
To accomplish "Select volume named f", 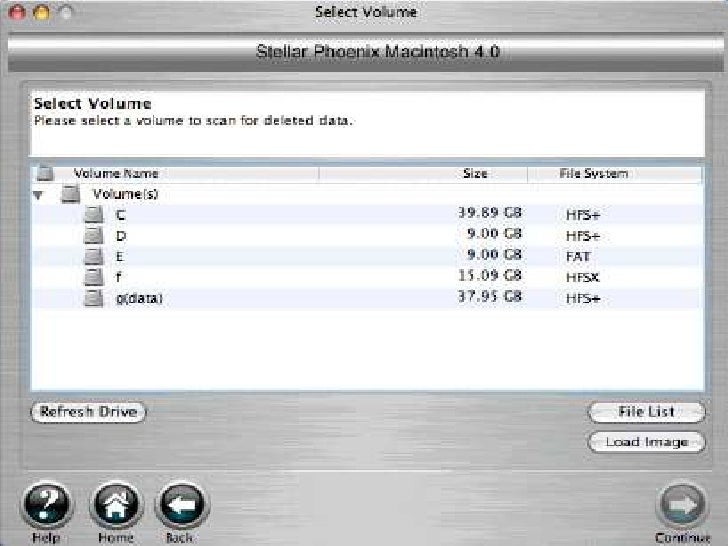I will pyautogui.click(x=119, y=277).
